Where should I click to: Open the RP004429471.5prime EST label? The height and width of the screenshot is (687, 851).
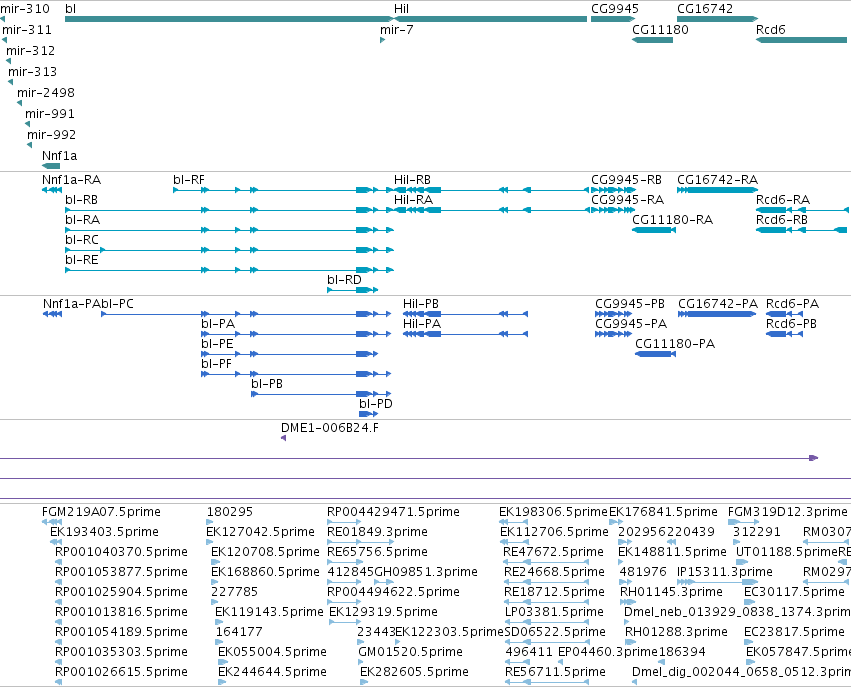tap(393, 512)
